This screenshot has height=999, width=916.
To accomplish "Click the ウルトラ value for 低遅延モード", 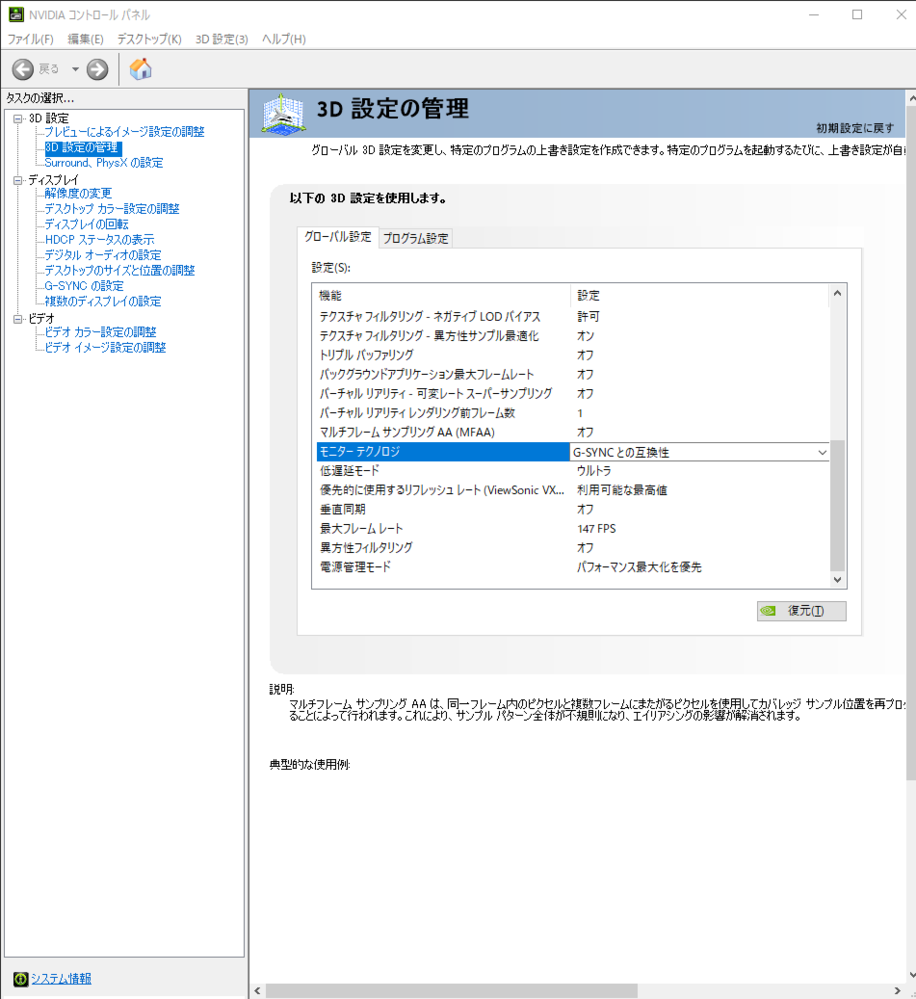I will pos(594,471).
